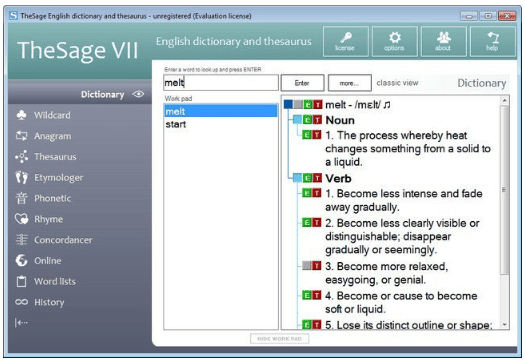Click the definitions vertical scrollbar thumb
The height and width of the screenshot is (360, 525).
point(504,190)
